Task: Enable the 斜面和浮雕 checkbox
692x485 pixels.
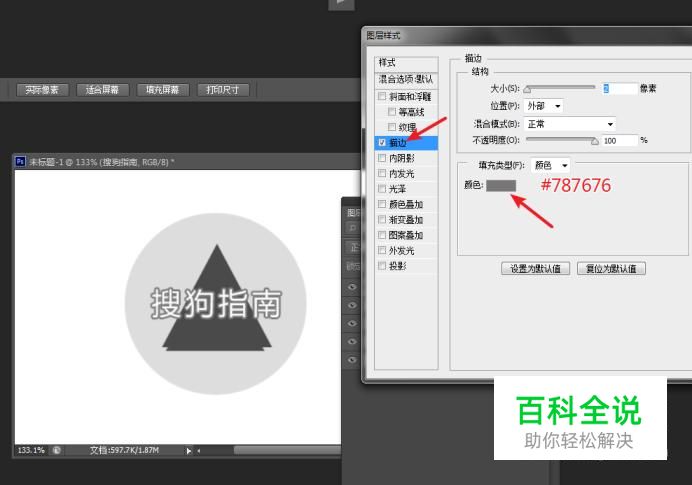Action: point(382,96)
